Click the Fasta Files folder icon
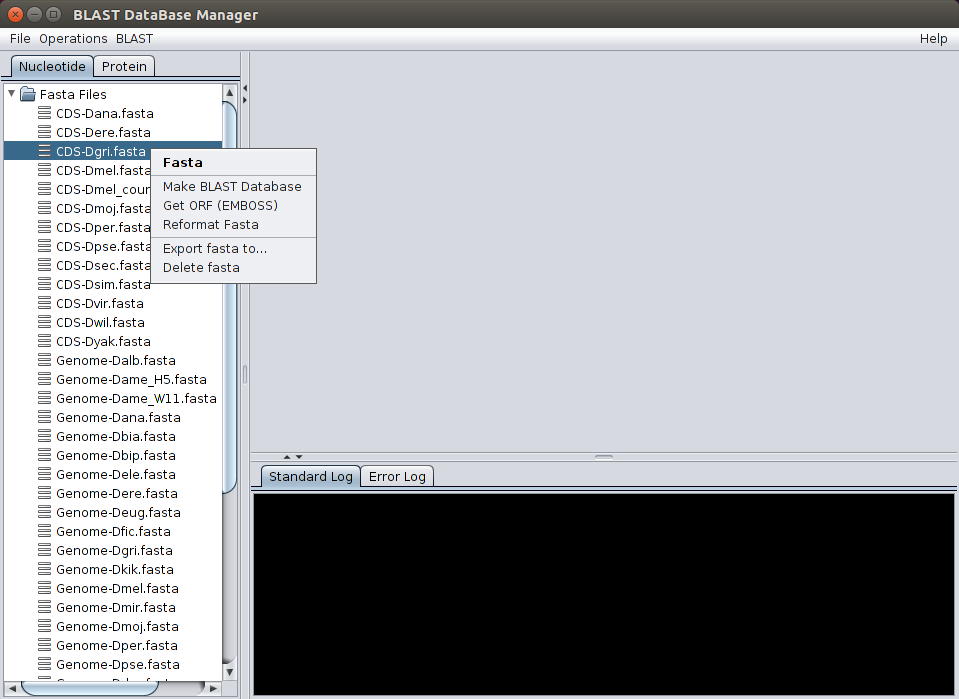Screen dimensions: 959x699 [x=28, y=94]
